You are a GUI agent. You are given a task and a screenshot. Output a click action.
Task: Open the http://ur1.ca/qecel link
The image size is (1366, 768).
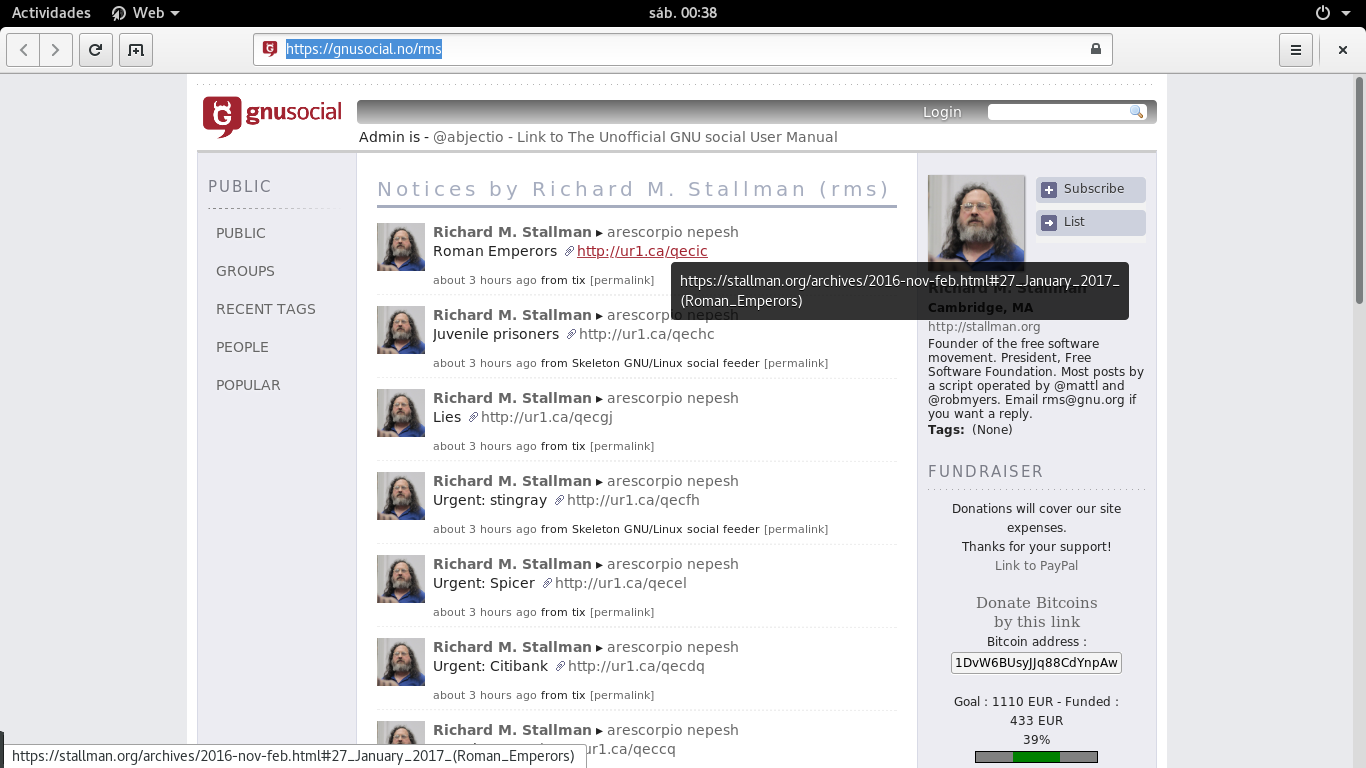coord(621,583)
